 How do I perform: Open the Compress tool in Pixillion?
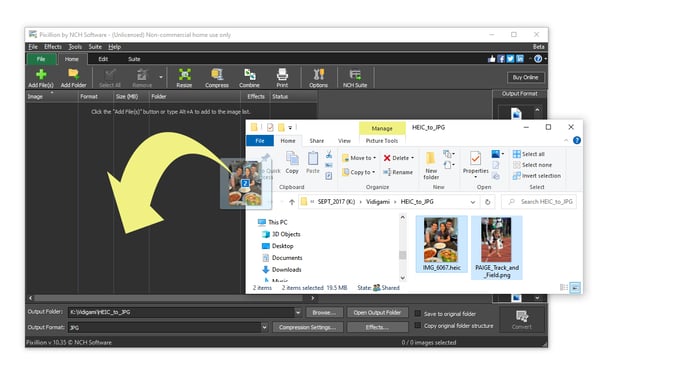pos(217,78)
